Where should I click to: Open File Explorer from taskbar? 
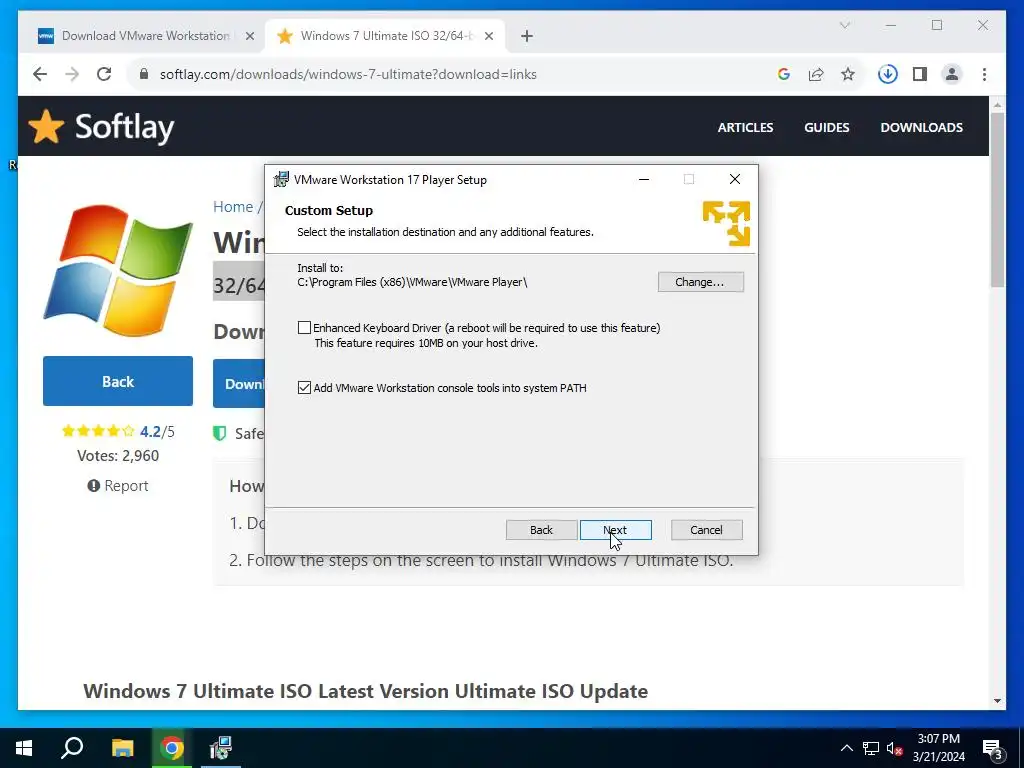tap(122, 748)
